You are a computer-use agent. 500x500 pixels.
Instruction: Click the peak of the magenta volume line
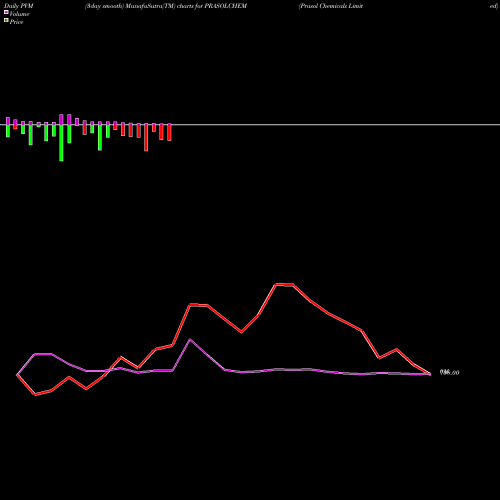coord(190,340)
